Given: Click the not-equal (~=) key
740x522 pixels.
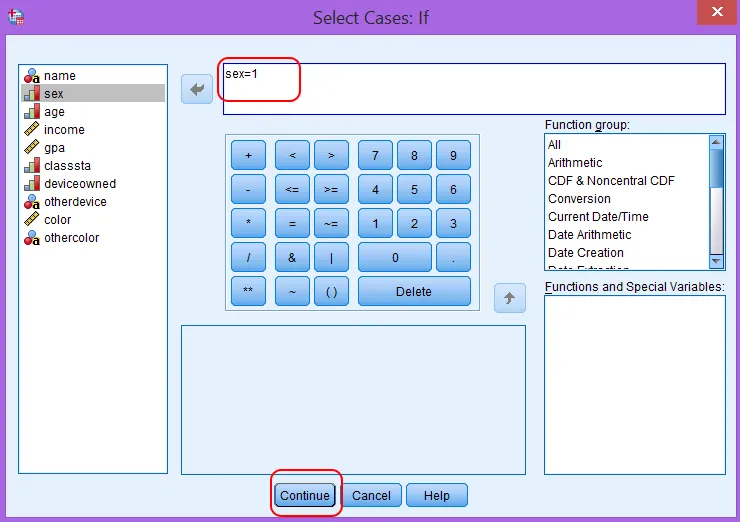Looking at the screenshot, I should coord(331,223).
